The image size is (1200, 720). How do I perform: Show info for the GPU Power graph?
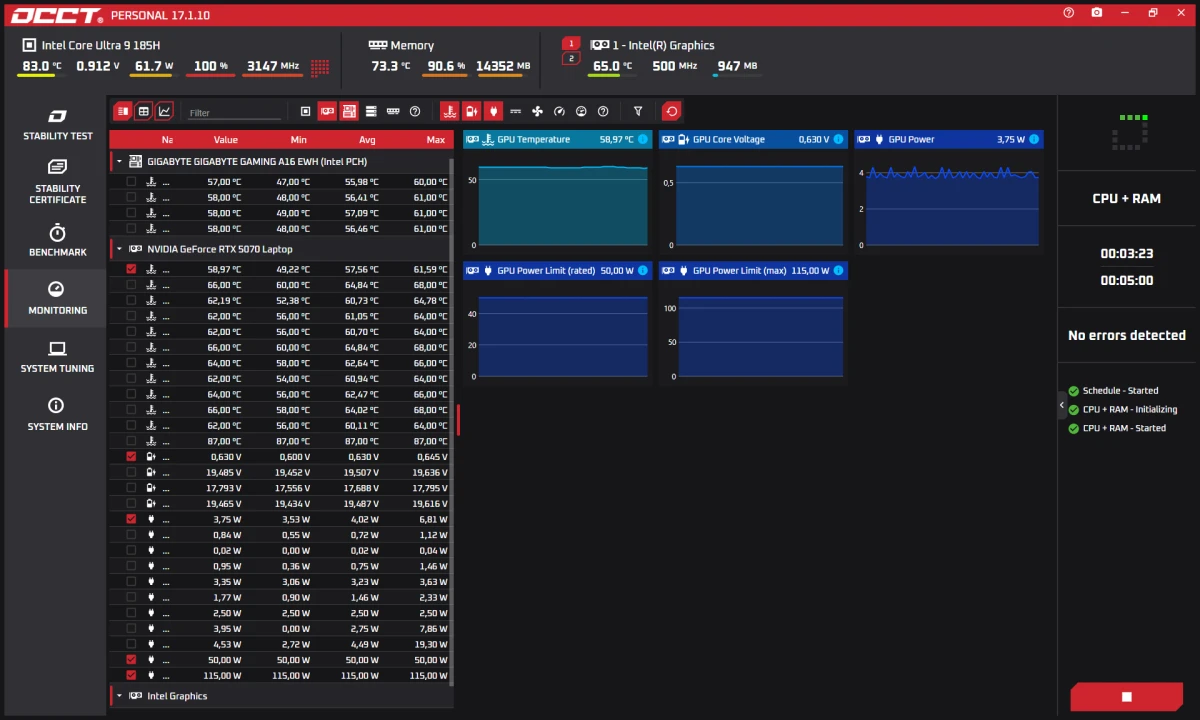pyautogui.click(x=1034, y=139)
